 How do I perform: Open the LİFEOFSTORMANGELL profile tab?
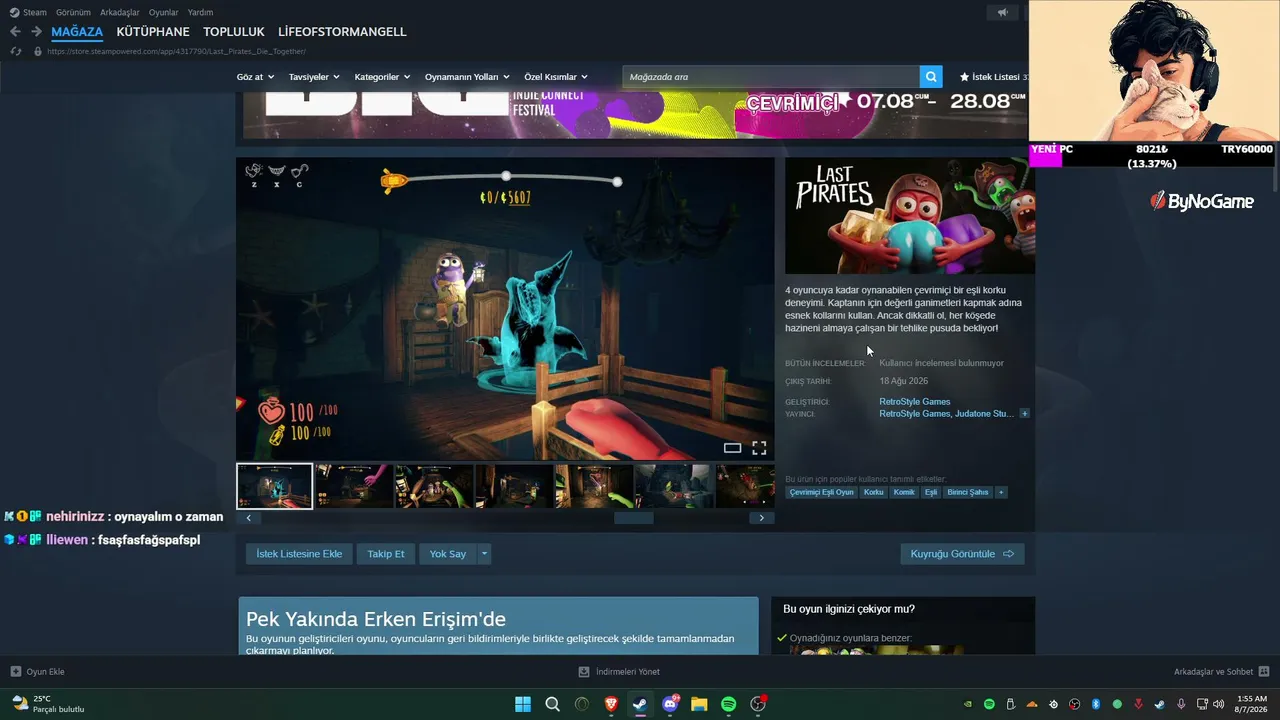342,32
